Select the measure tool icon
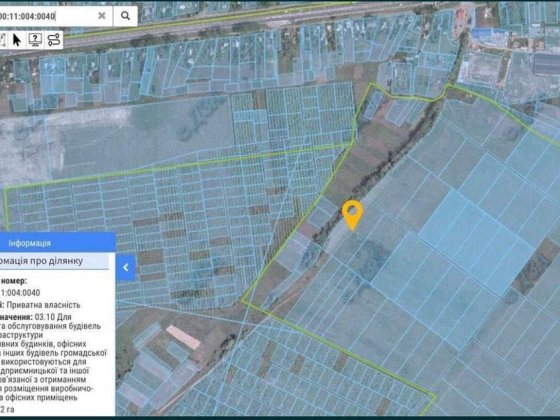560x420 pixels. coord(3,40)
